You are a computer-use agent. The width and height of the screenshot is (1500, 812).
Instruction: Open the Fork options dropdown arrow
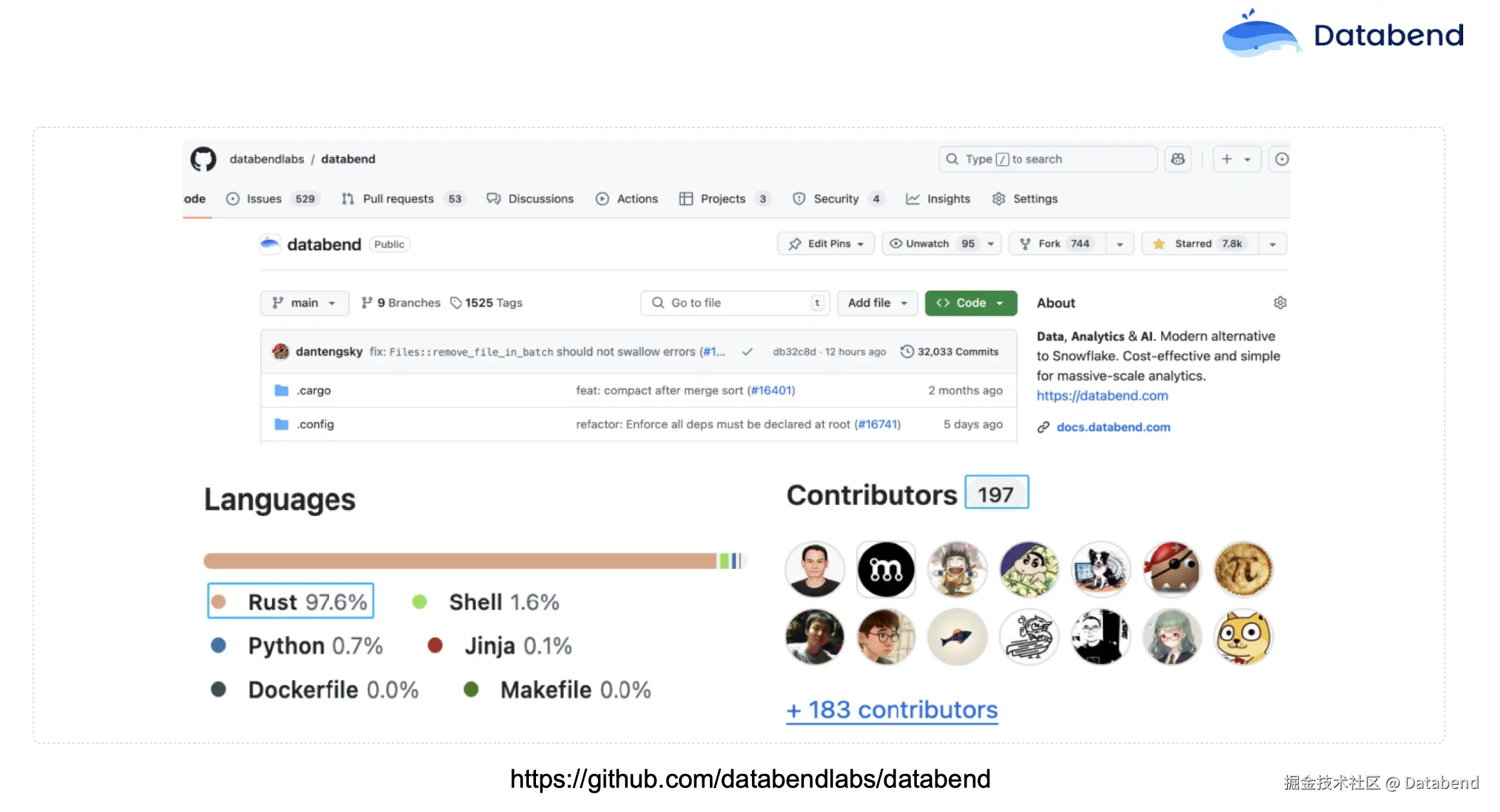pos(1120,244)
